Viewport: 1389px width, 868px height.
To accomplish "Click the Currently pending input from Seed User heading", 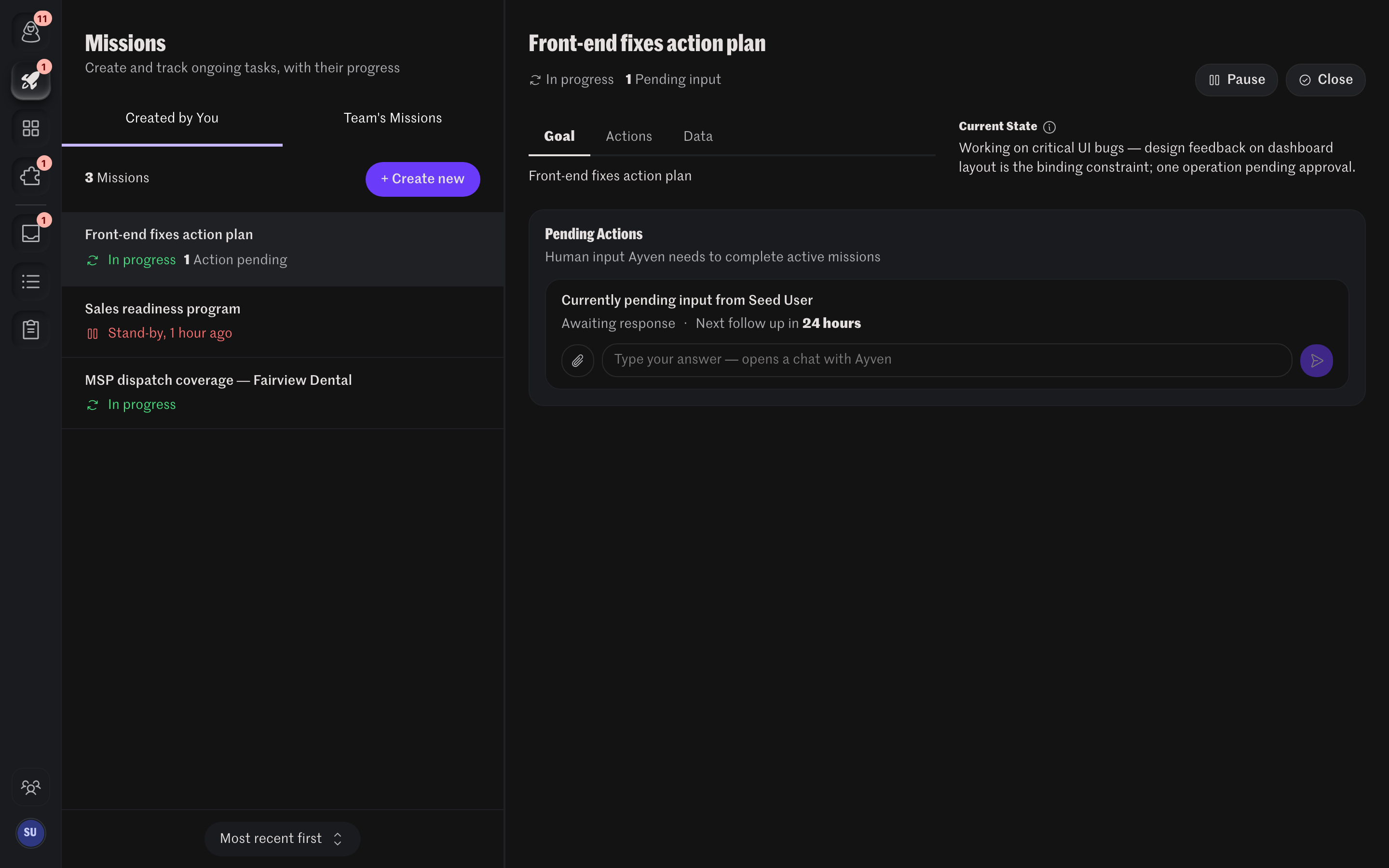I will [x=686, y=300].
